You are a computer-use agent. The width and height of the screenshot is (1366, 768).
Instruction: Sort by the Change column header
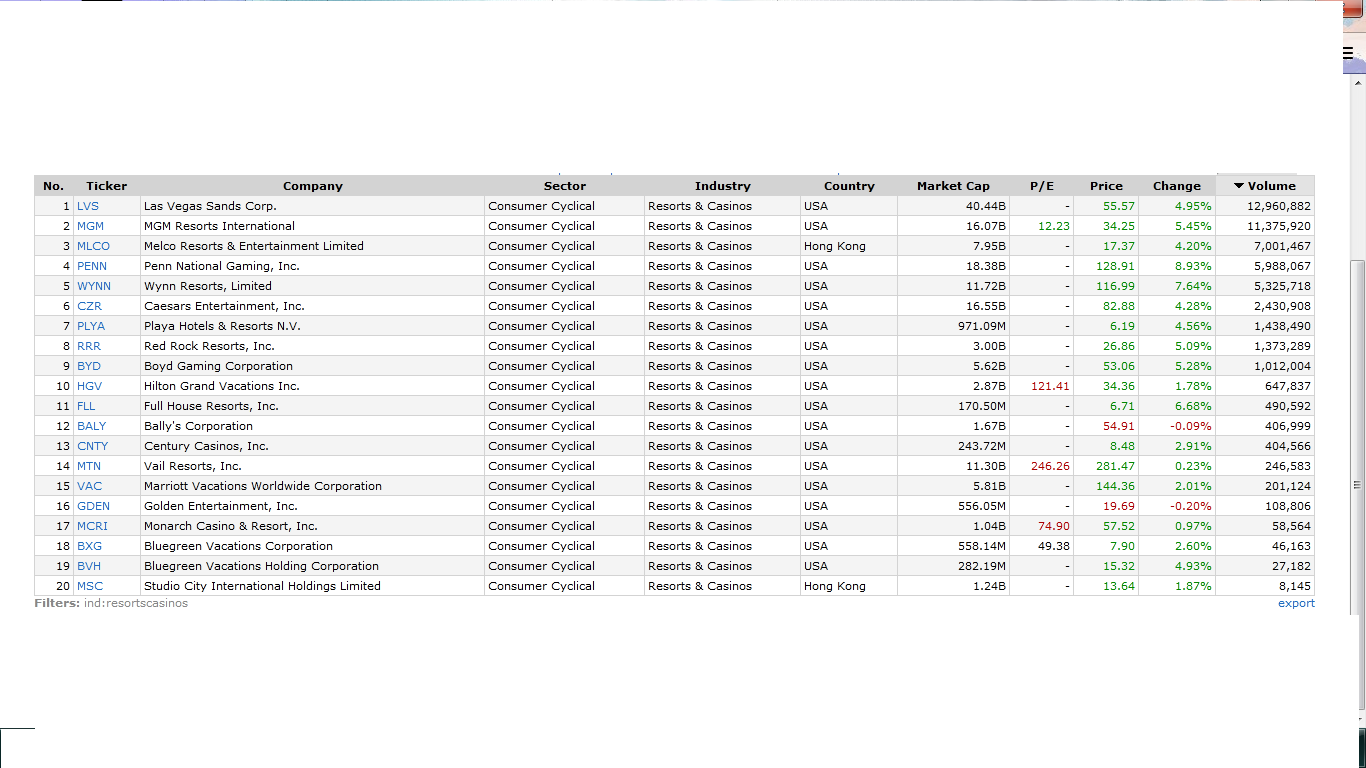(x=1176, y=186)
